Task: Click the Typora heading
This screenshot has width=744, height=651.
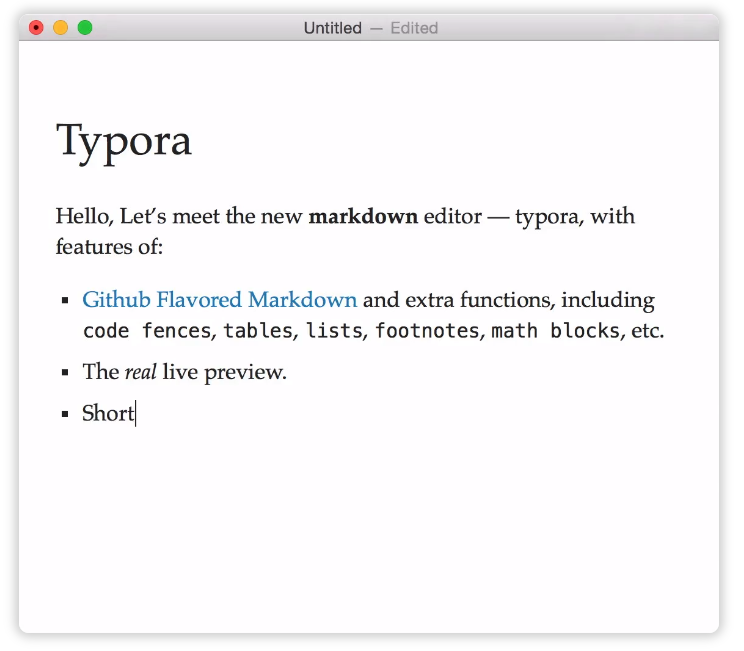Action: click(x=124, y=142)
